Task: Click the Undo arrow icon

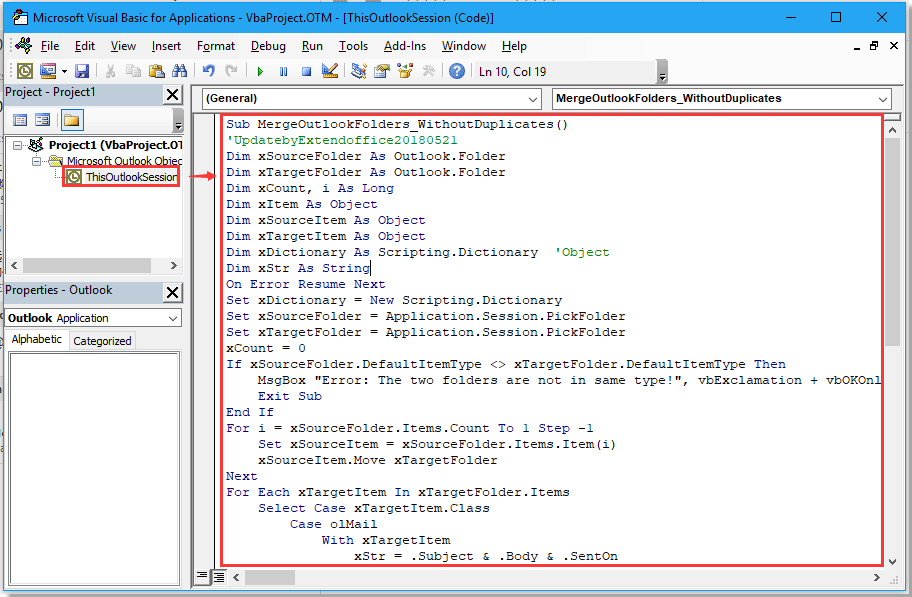Action: [209, 71]
